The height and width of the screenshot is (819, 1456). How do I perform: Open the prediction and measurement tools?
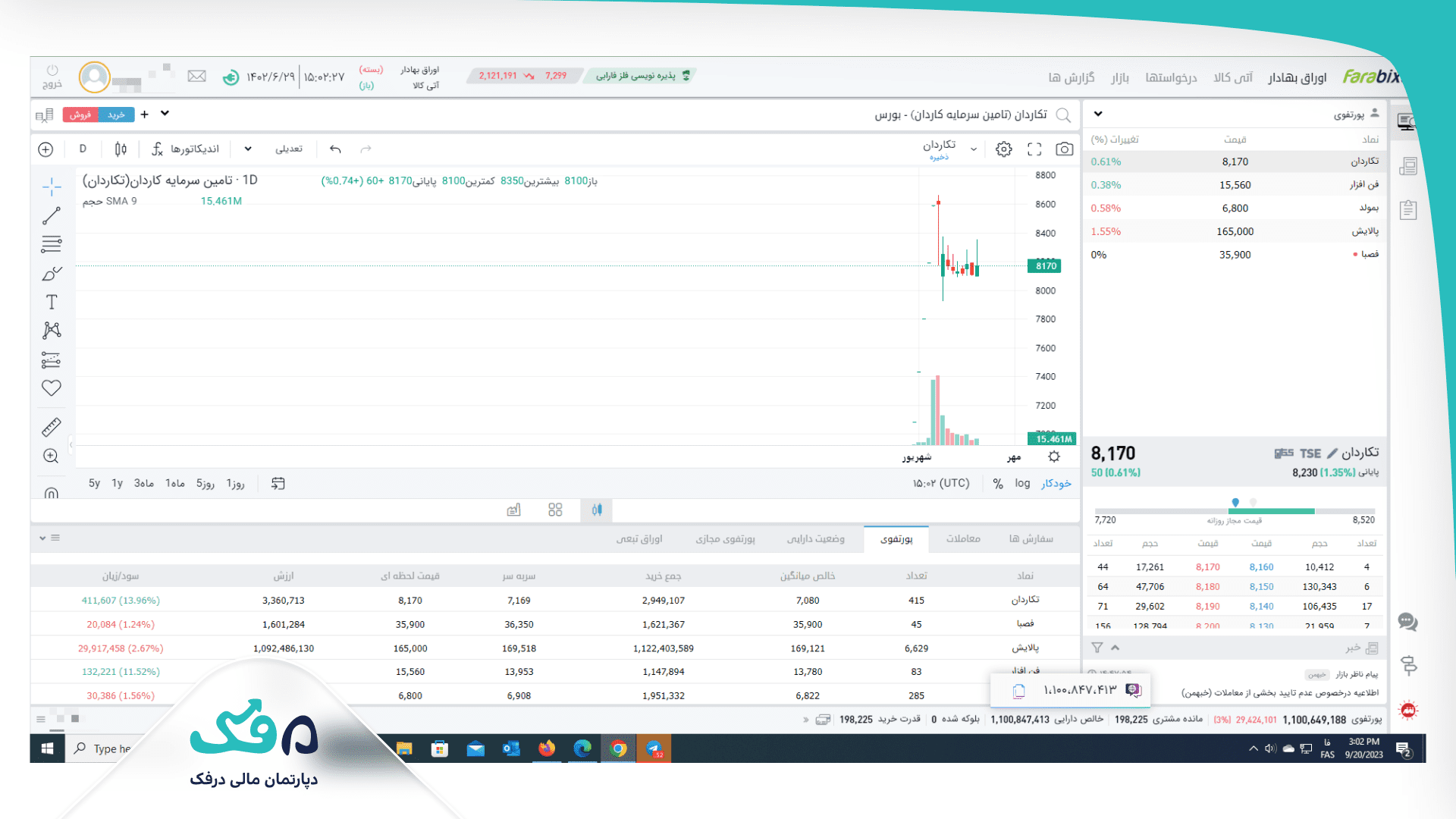(x=52, y=359)
